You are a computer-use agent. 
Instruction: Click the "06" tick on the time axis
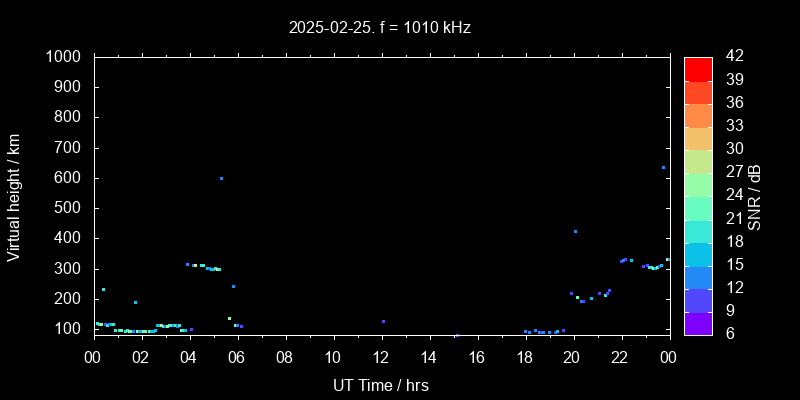pos(237,358)
